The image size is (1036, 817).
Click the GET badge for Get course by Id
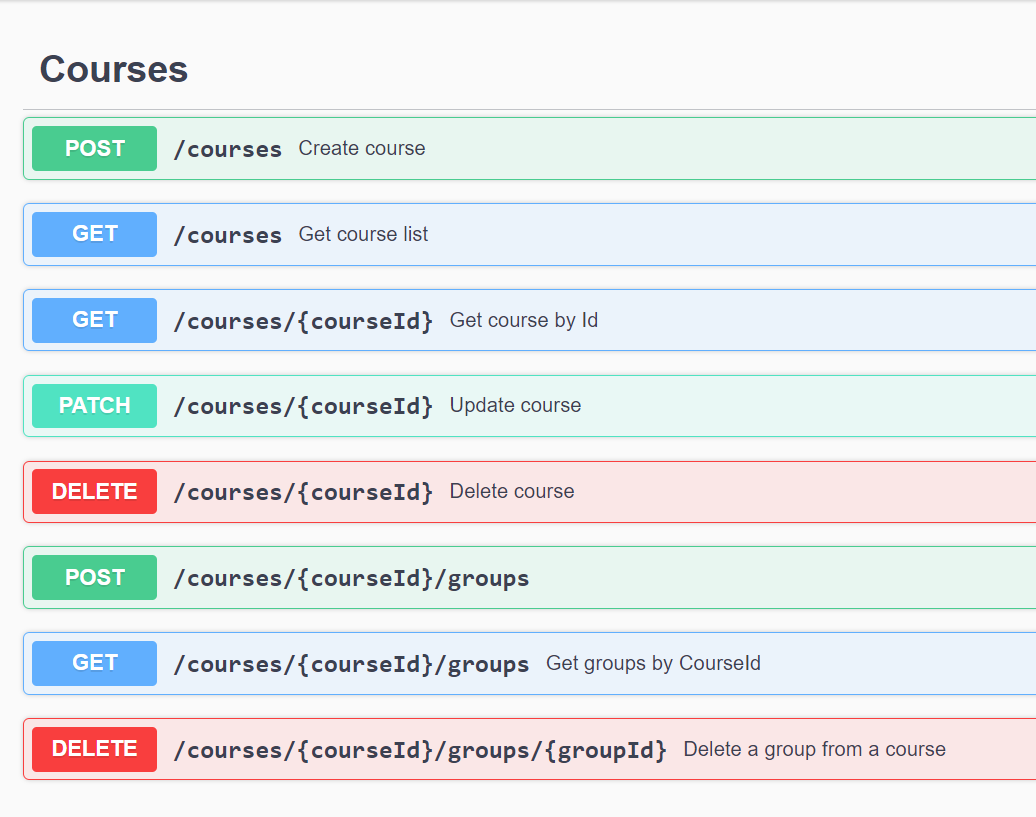94,320
